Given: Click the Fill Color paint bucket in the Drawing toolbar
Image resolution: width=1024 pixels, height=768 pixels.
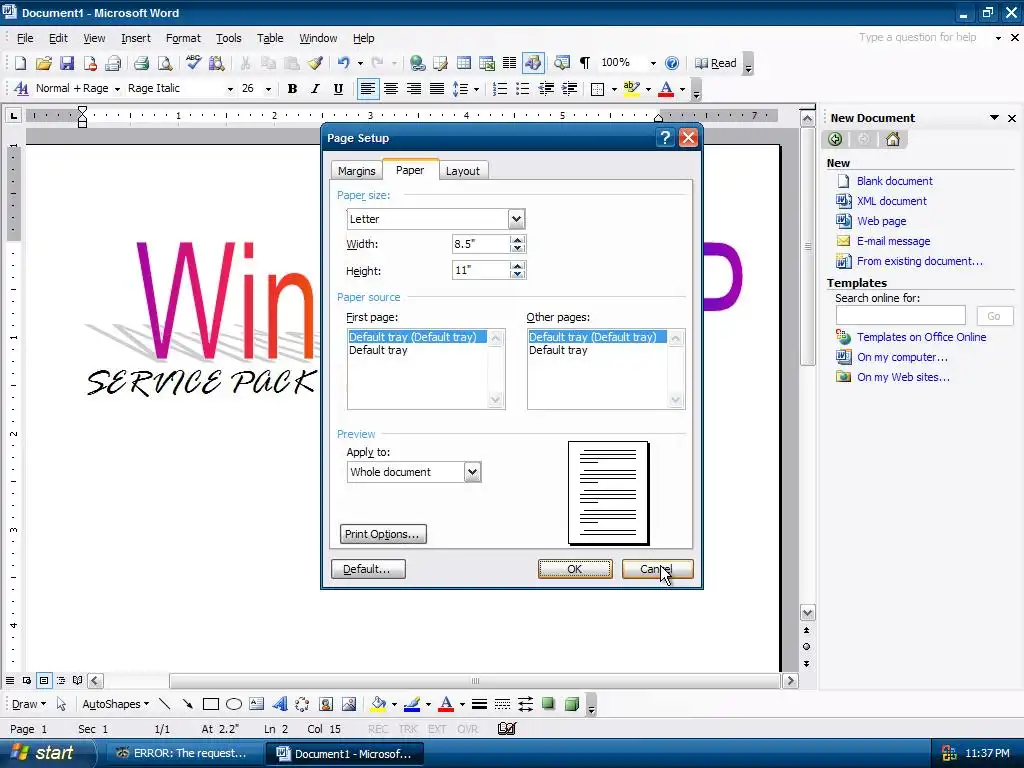Looking at the screenshot, I should (x=378, y=704).
